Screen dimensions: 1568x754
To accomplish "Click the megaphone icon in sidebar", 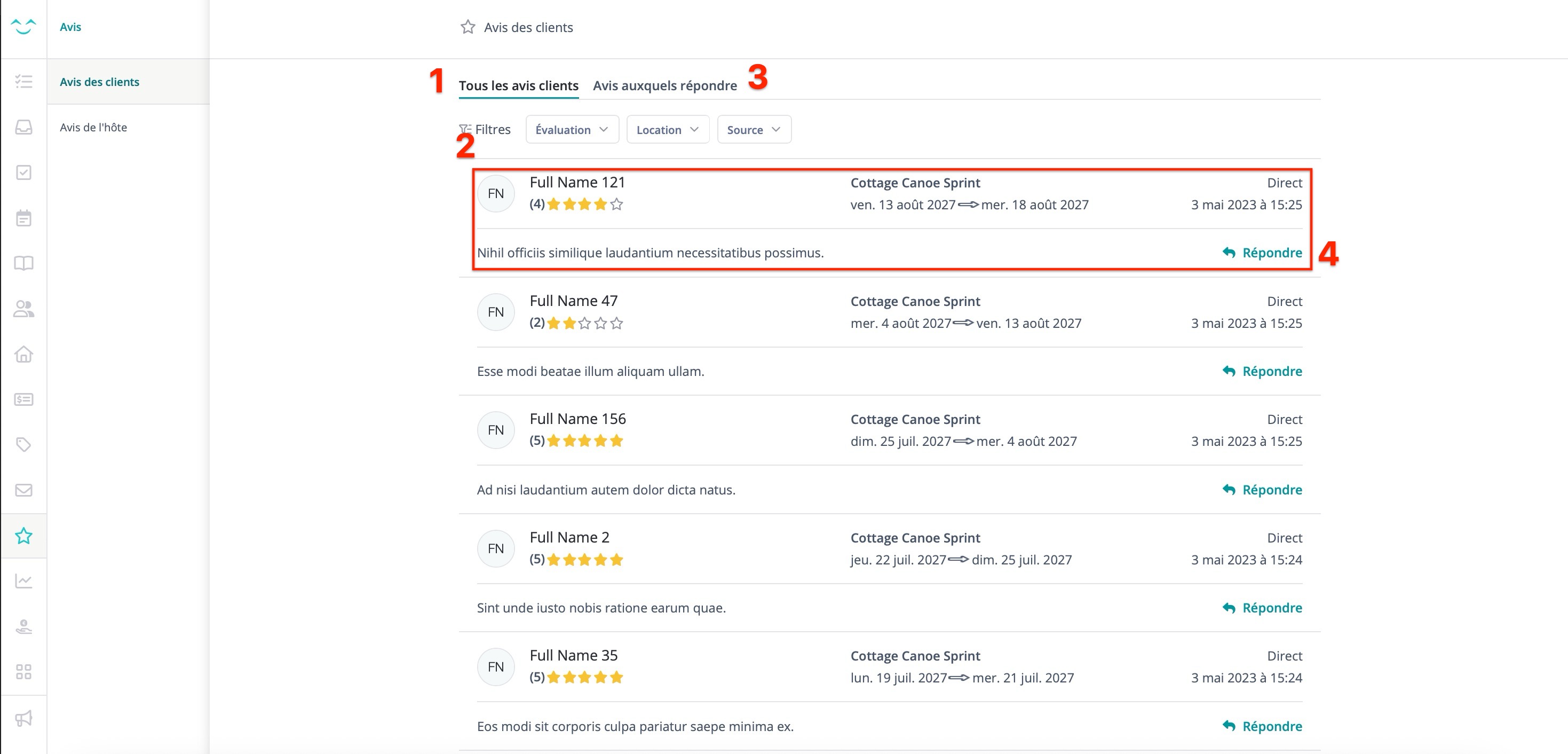I will coord(23,718).
